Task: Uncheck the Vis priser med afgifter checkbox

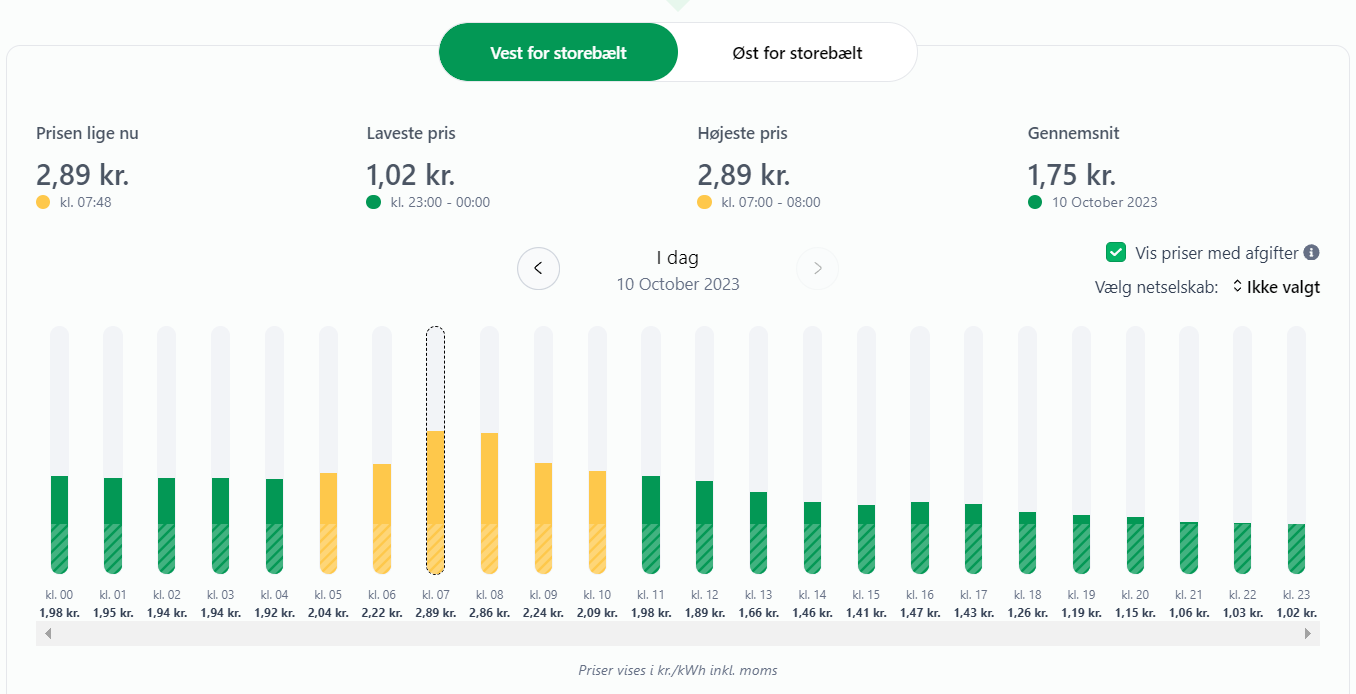Action: [x=1116, y=253]
